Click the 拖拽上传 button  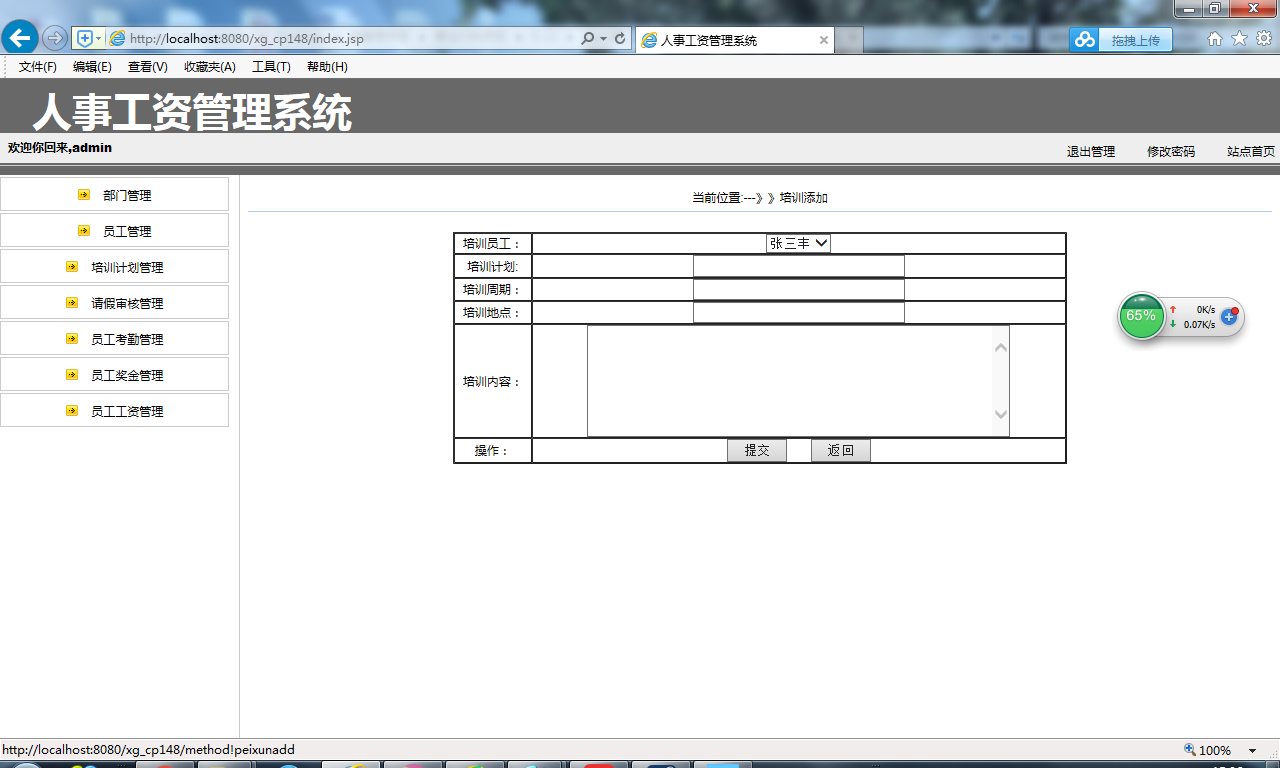point(1135,40)
